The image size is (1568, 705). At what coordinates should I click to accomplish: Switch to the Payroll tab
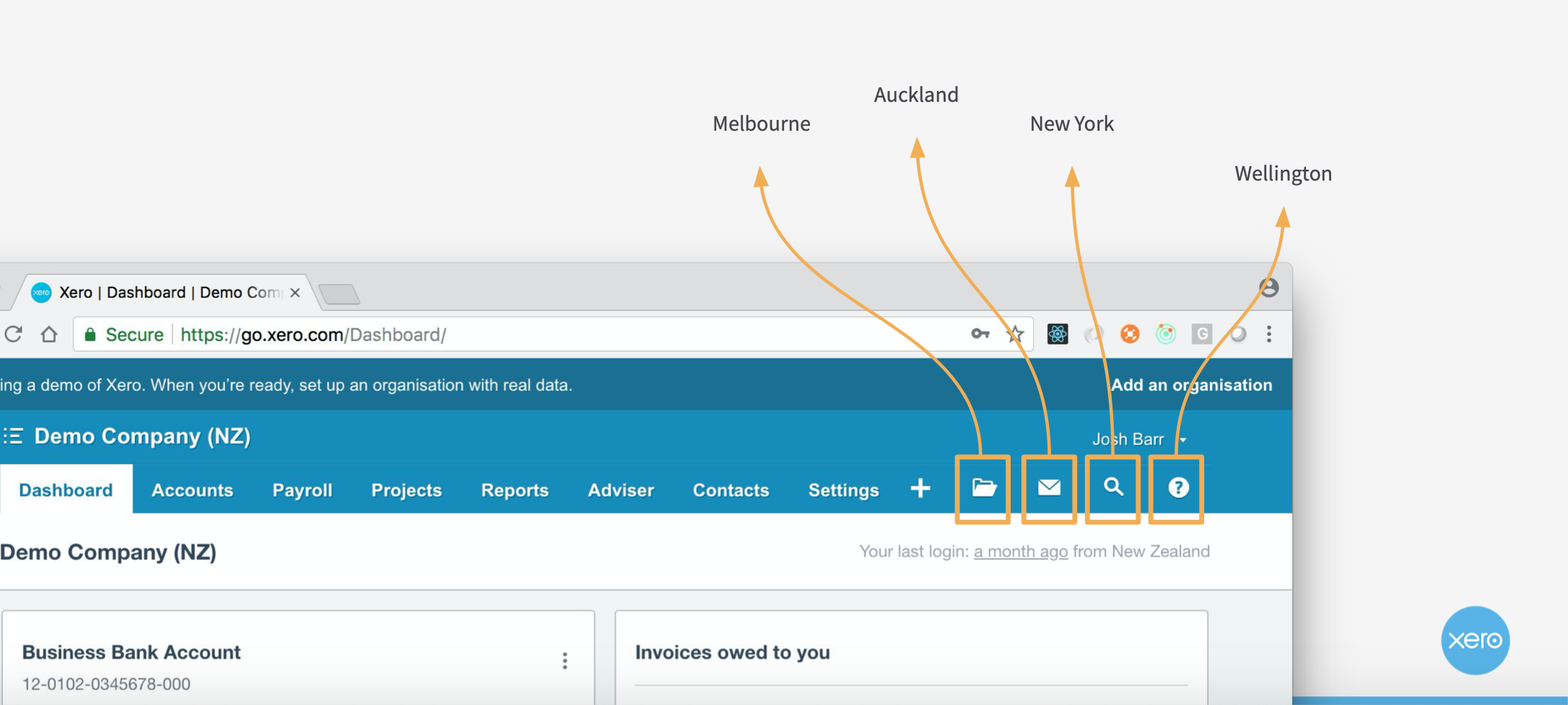(302, 490)
